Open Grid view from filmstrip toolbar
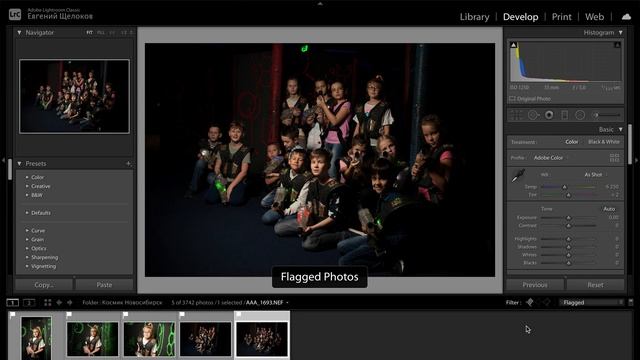640x360 pixels. (x=48, y=302)
